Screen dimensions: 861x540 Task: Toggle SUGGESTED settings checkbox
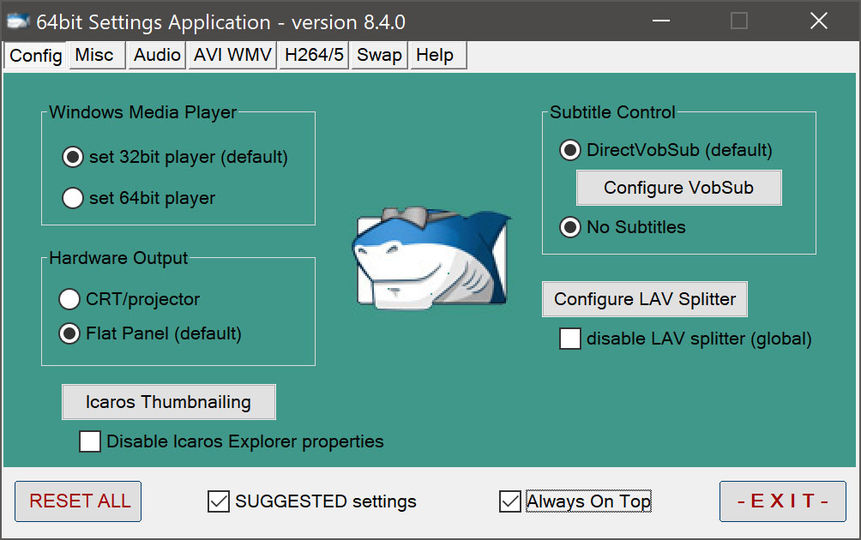click(218, 502)
